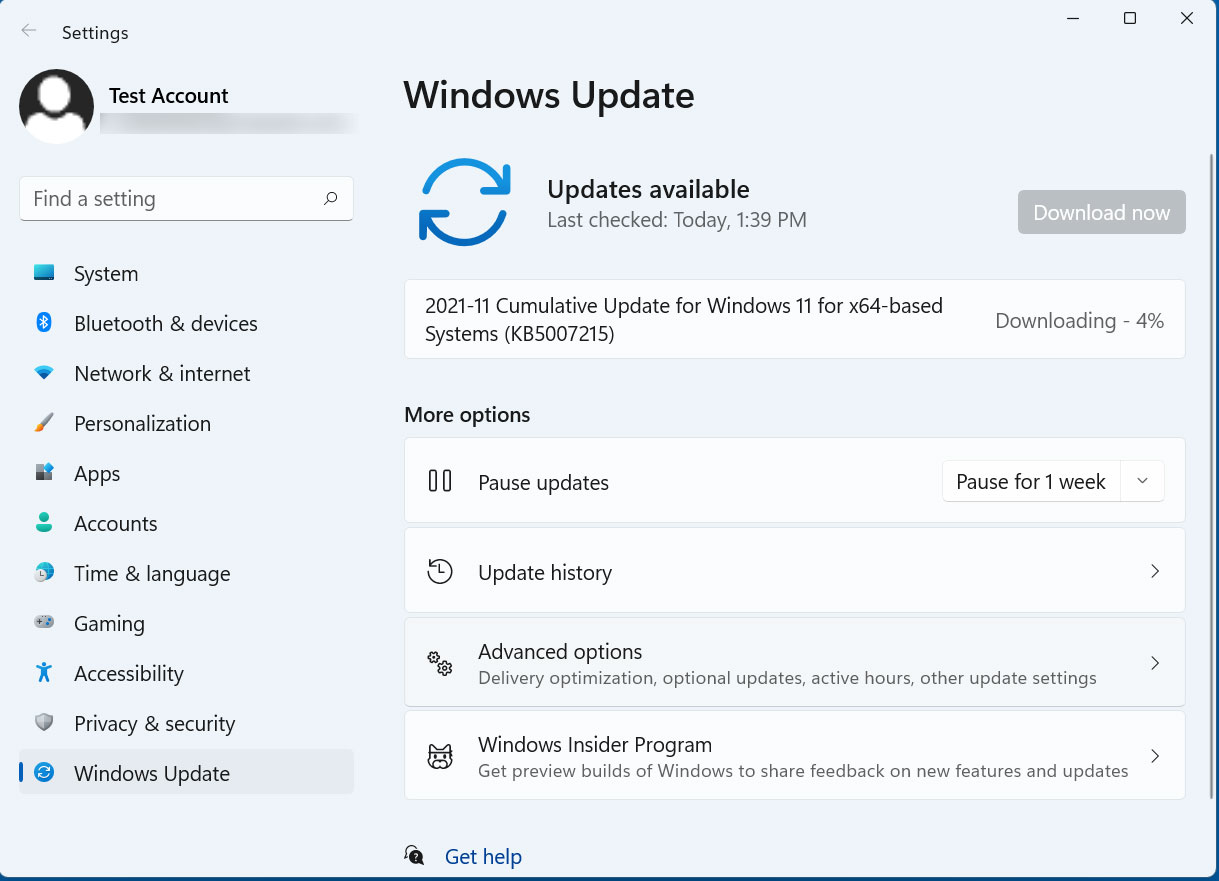The width and height of the screenshot is (1219, 881).
Task: Select the Personalization category
Action: tap(186, 424)
